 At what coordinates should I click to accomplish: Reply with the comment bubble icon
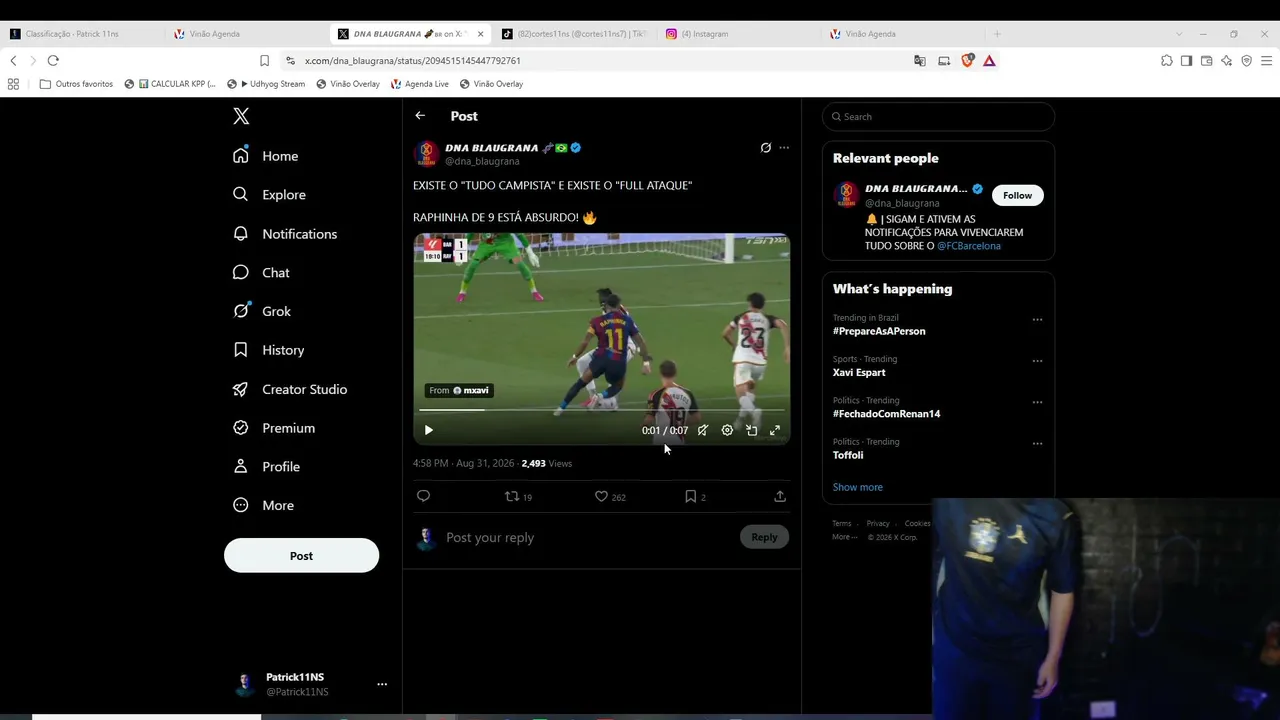click(x=423, y=496)
